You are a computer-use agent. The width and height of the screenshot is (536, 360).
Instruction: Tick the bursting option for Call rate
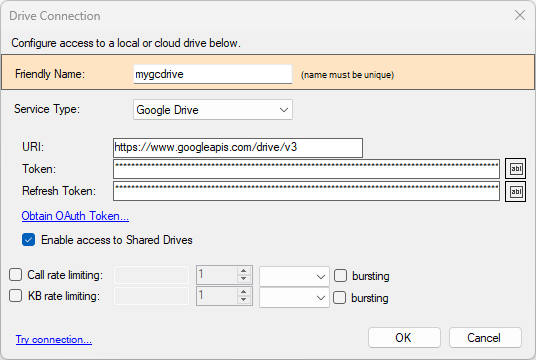(x=340, y=276)
